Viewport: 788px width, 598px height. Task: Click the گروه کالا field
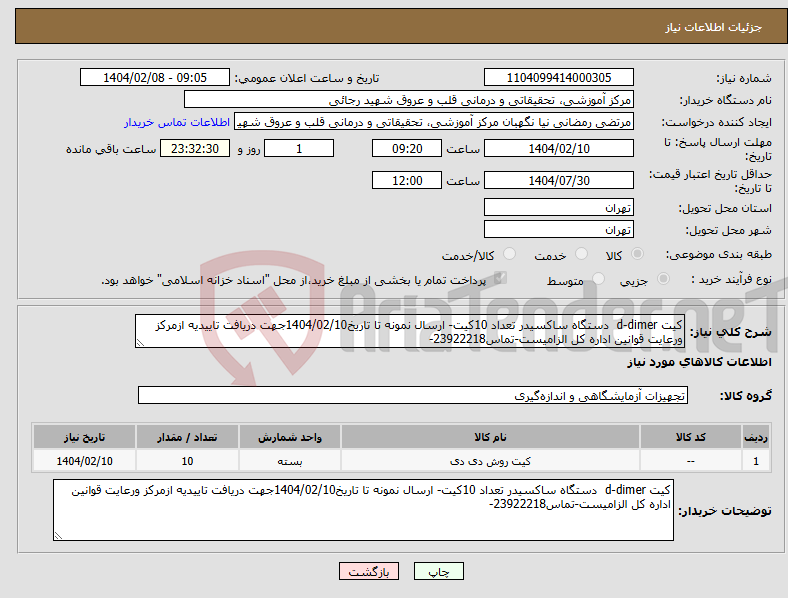pos(413,395)
